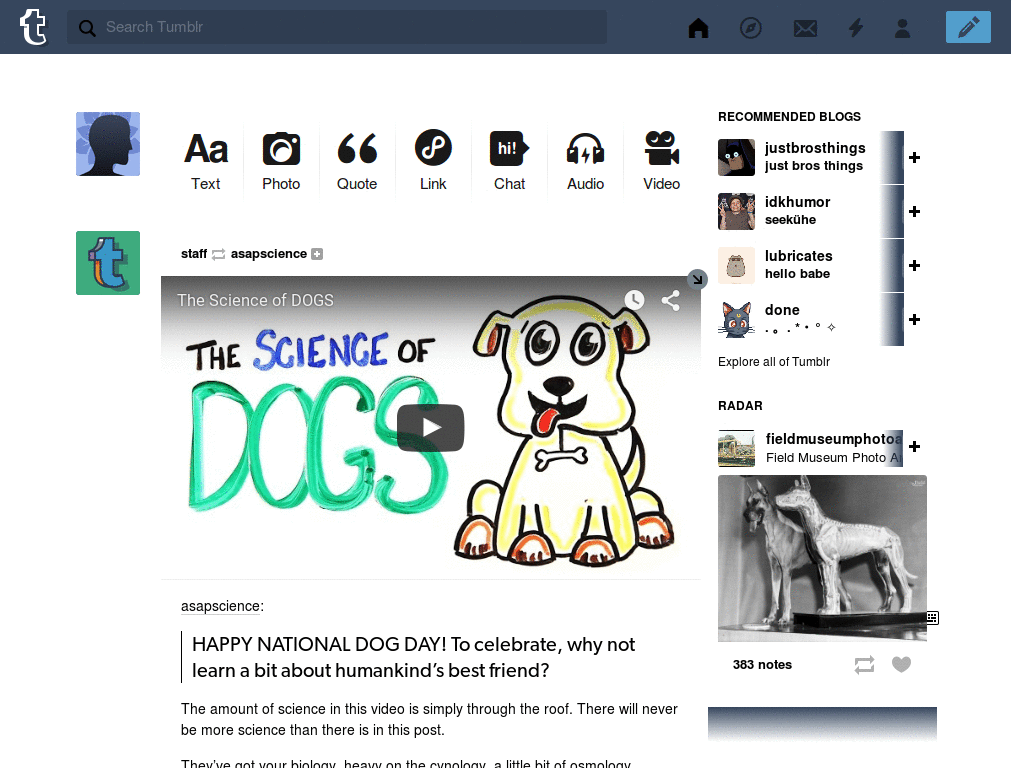The image size is (1024, 768).
Task: Click the done cat avatar
Action: pos(737,319)
